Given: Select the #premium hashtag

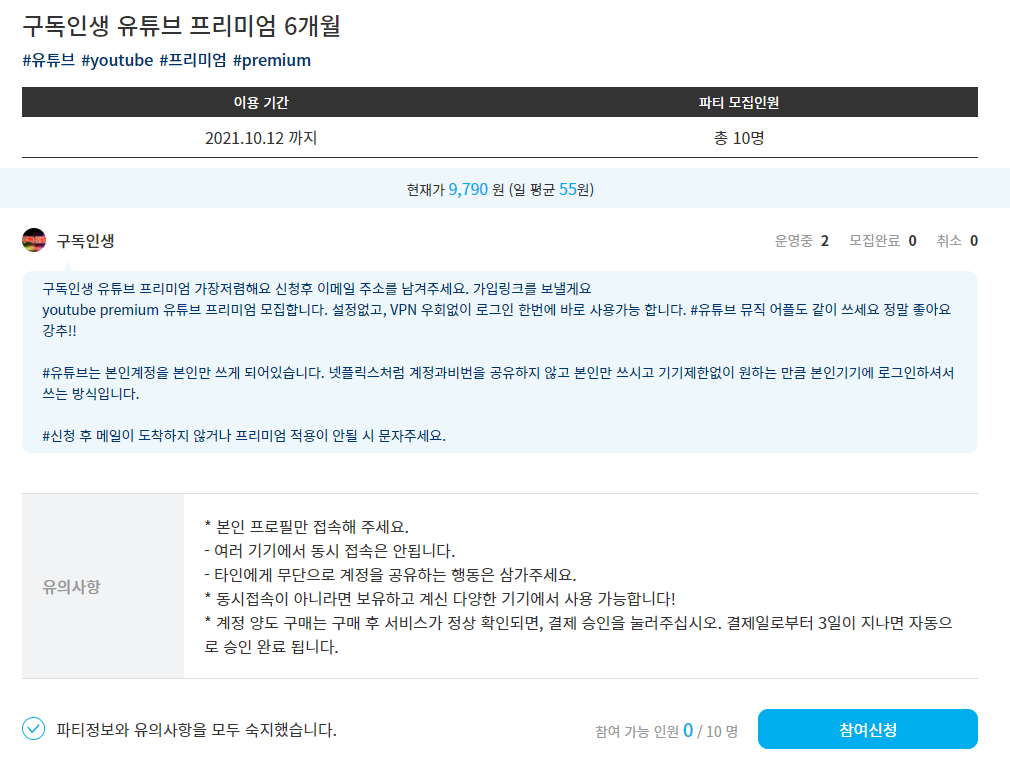Looking at the screenshot, I should point(272,60).
